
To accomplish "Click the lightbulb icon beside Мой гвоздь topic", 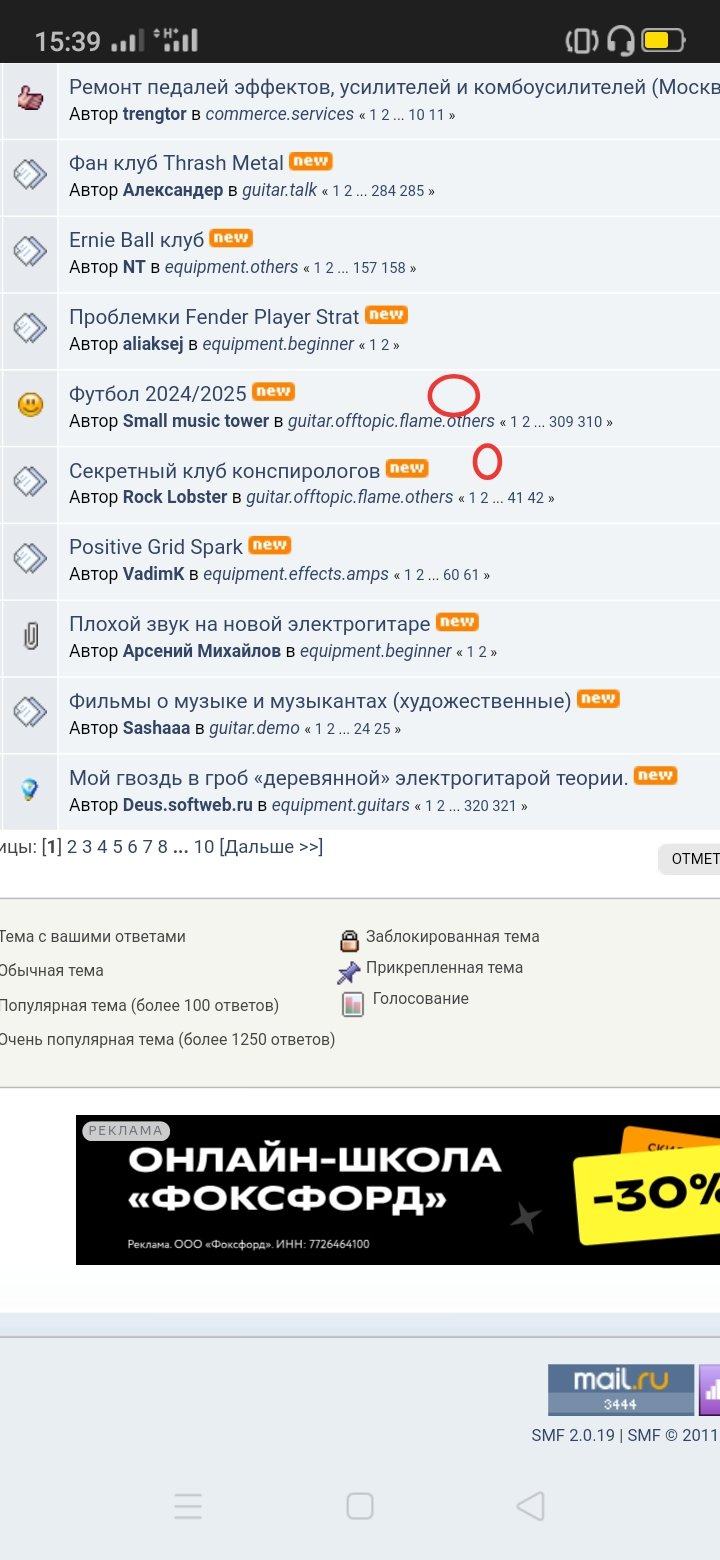I will click(30, 790).
